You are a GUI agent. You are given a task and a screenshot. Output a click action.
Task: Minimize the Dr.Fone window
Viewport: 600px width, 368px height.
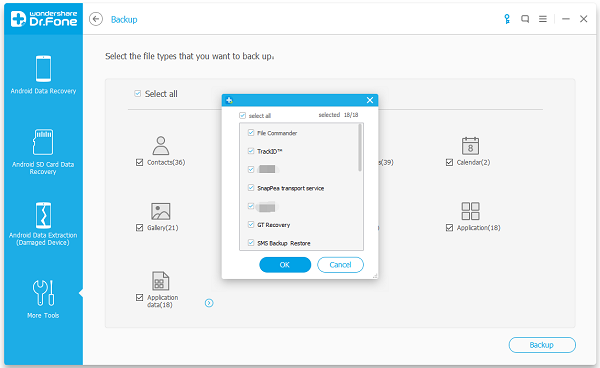[x=566, y=19]
